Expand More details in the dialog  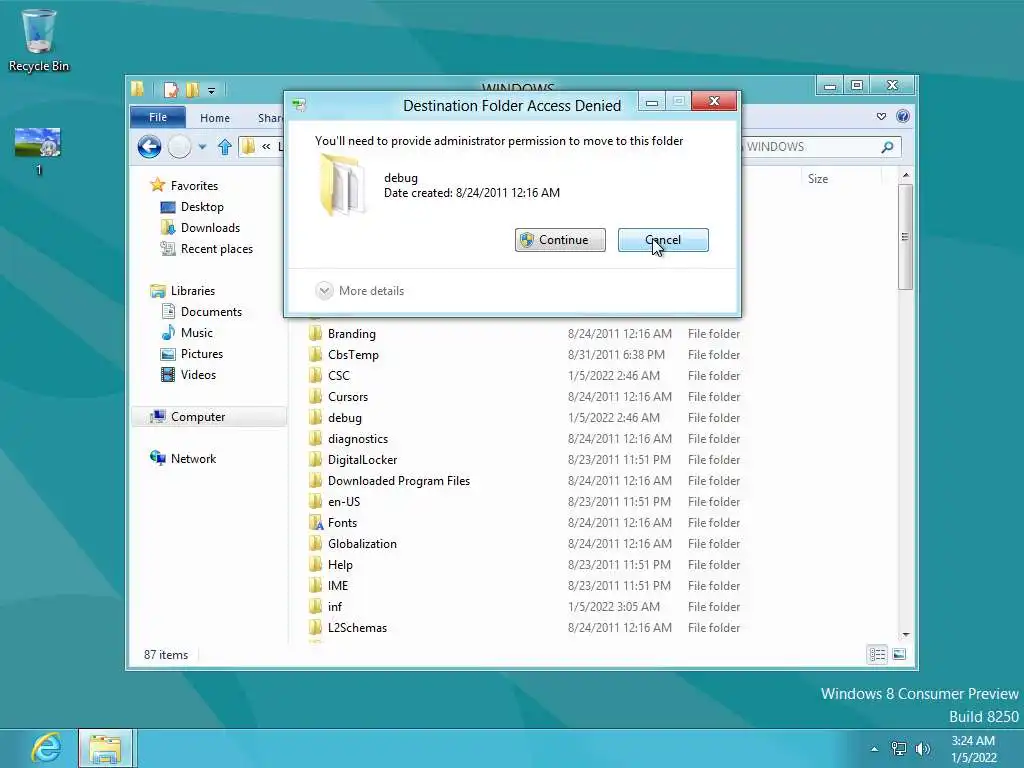click(x=359, y=291)
